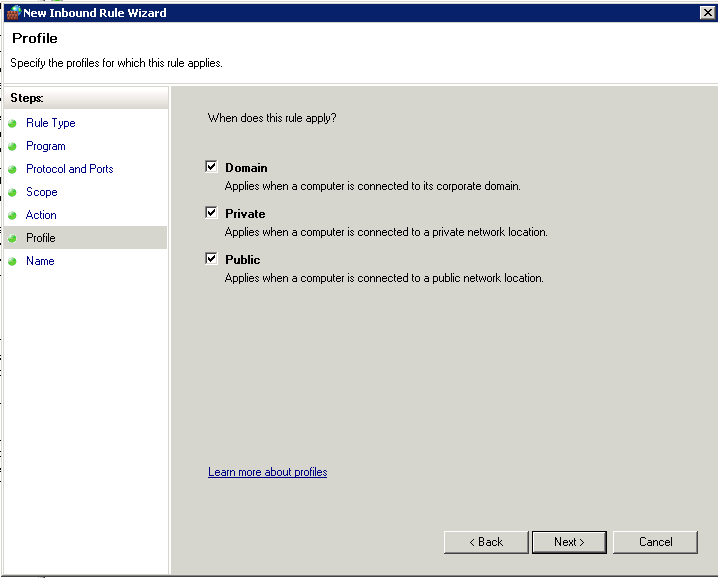Click the Back button
Image resolution: width=718 pixels, height=578 pixels.
click(x=486, y=542)
